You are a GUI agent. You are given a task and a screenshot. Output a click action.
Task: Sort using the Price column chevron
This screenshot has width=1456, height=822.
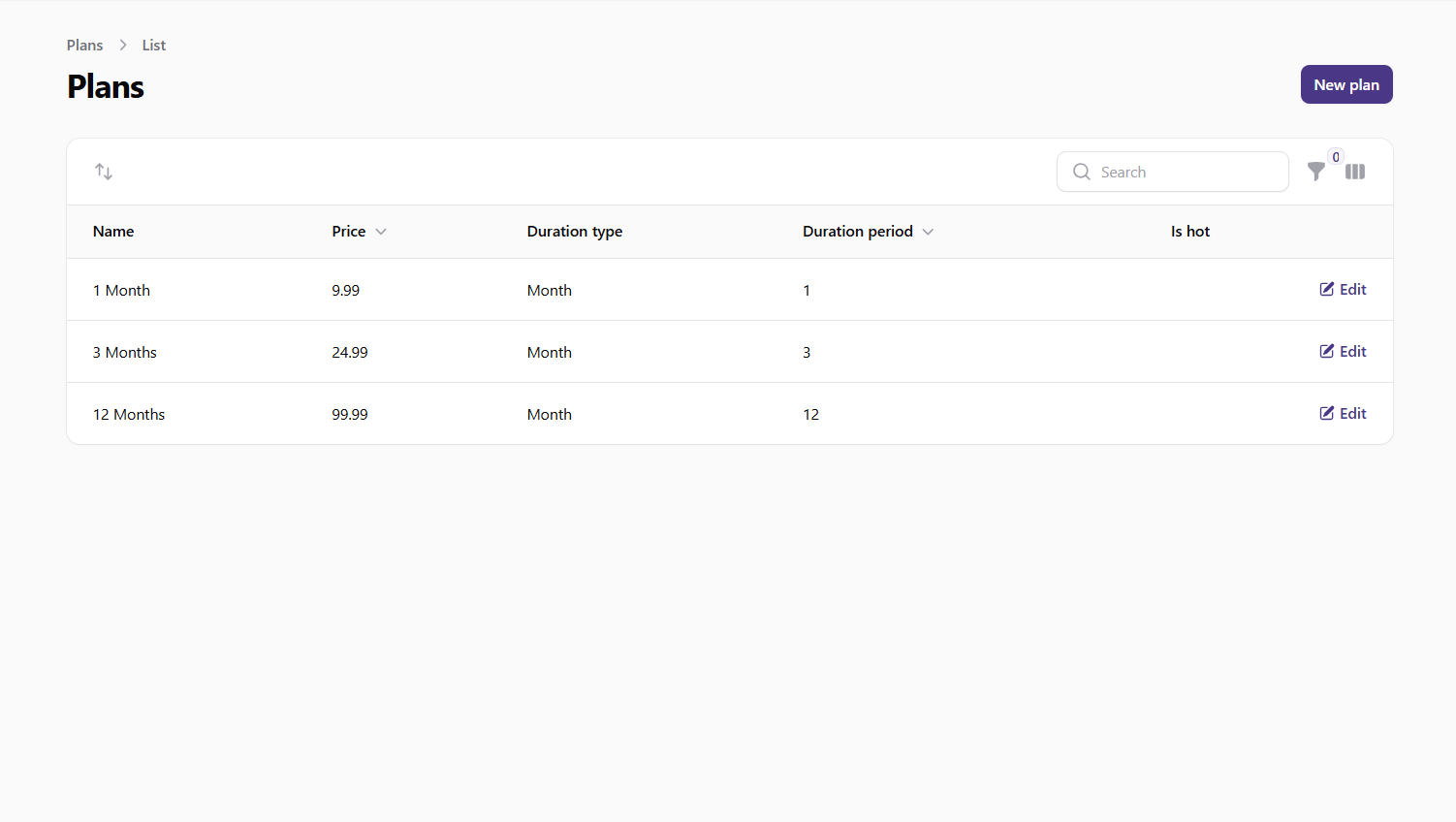click(381, 232)
